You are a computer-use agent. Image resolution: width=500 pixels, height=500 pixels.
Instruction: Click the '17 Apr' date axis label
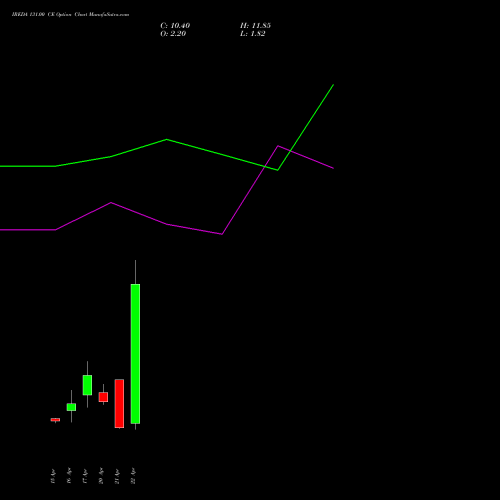point(85,476)
